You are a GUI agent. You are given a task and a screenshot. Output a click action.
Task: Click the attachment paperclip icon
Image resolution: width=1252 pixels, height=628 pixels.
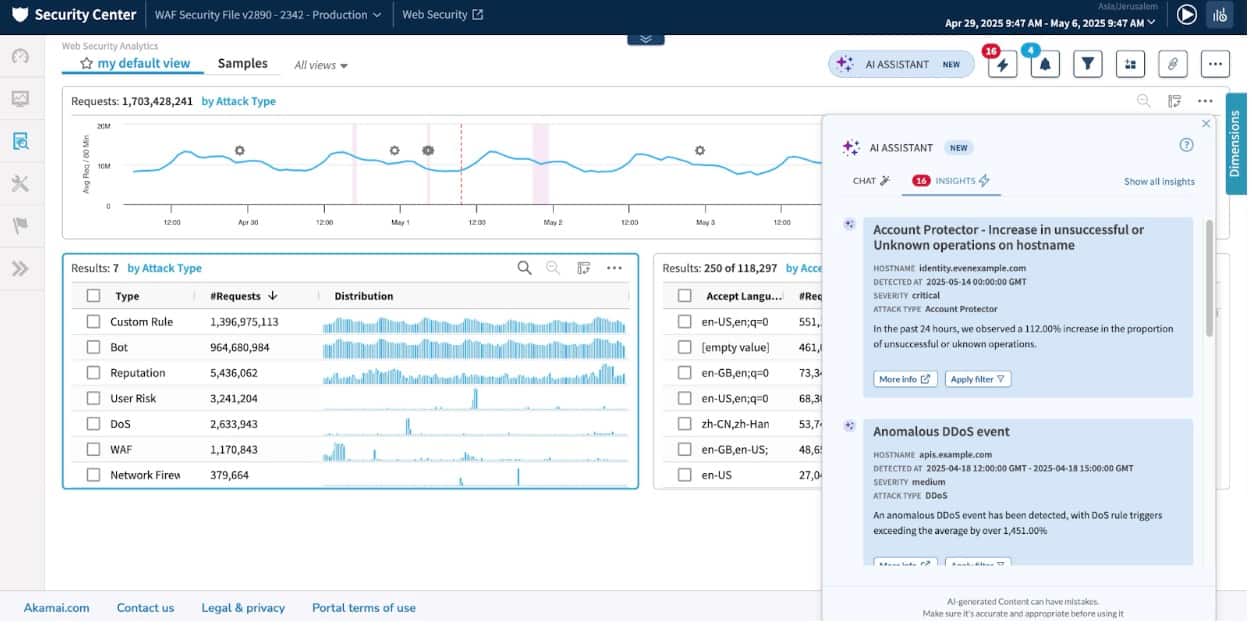coord(1172,64)
